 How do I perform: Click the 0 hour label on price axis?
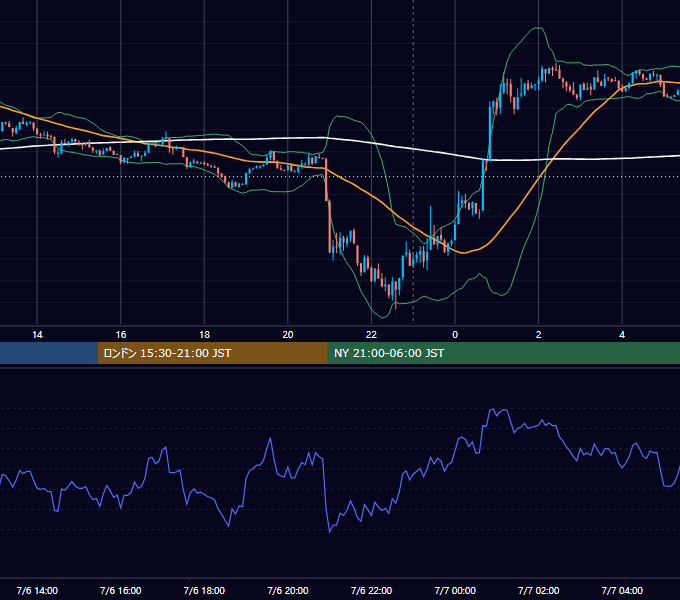tap(455, 335)
